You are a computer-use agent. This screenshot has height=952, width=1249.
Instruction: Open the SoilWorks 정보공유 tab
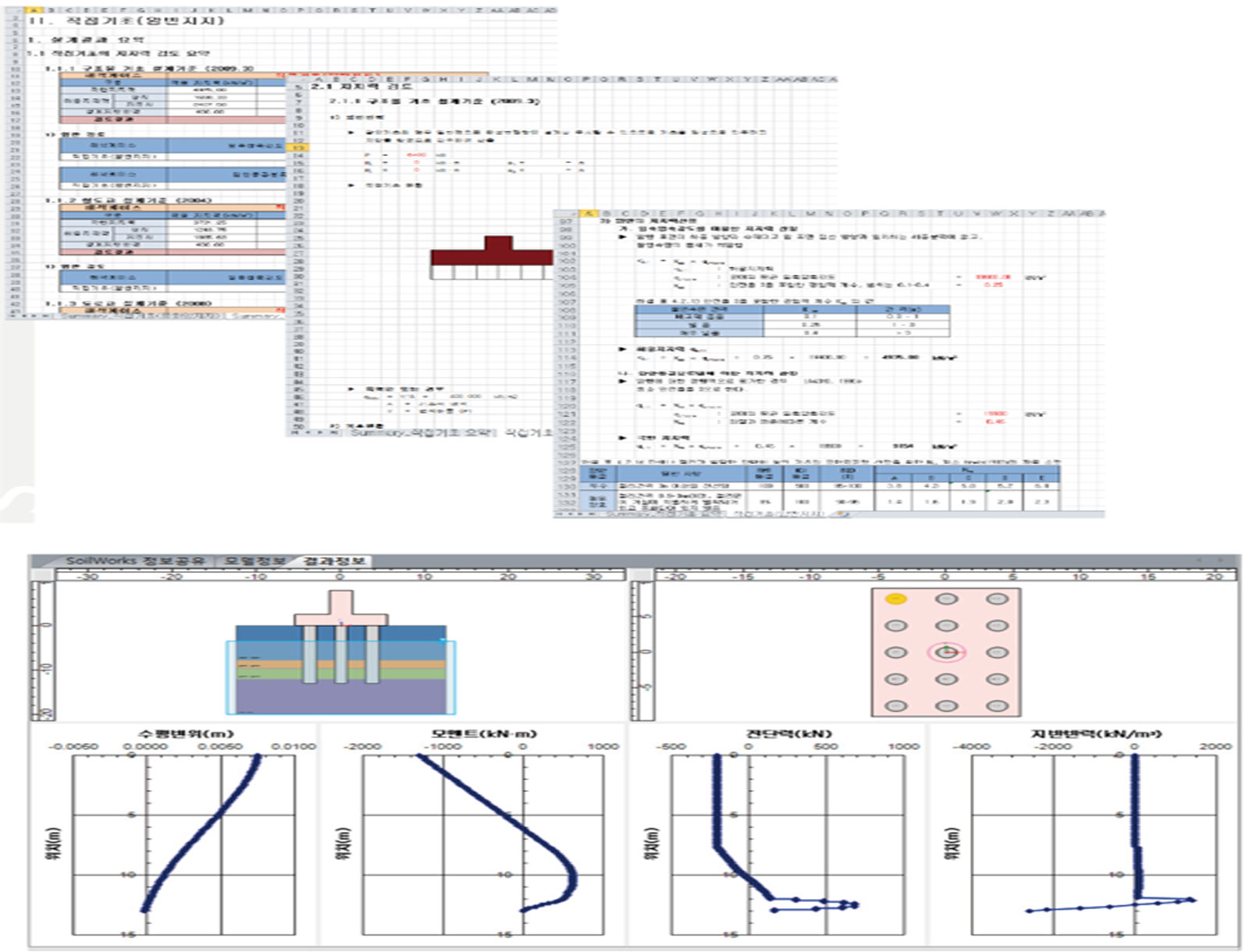(x=134, y=561)
